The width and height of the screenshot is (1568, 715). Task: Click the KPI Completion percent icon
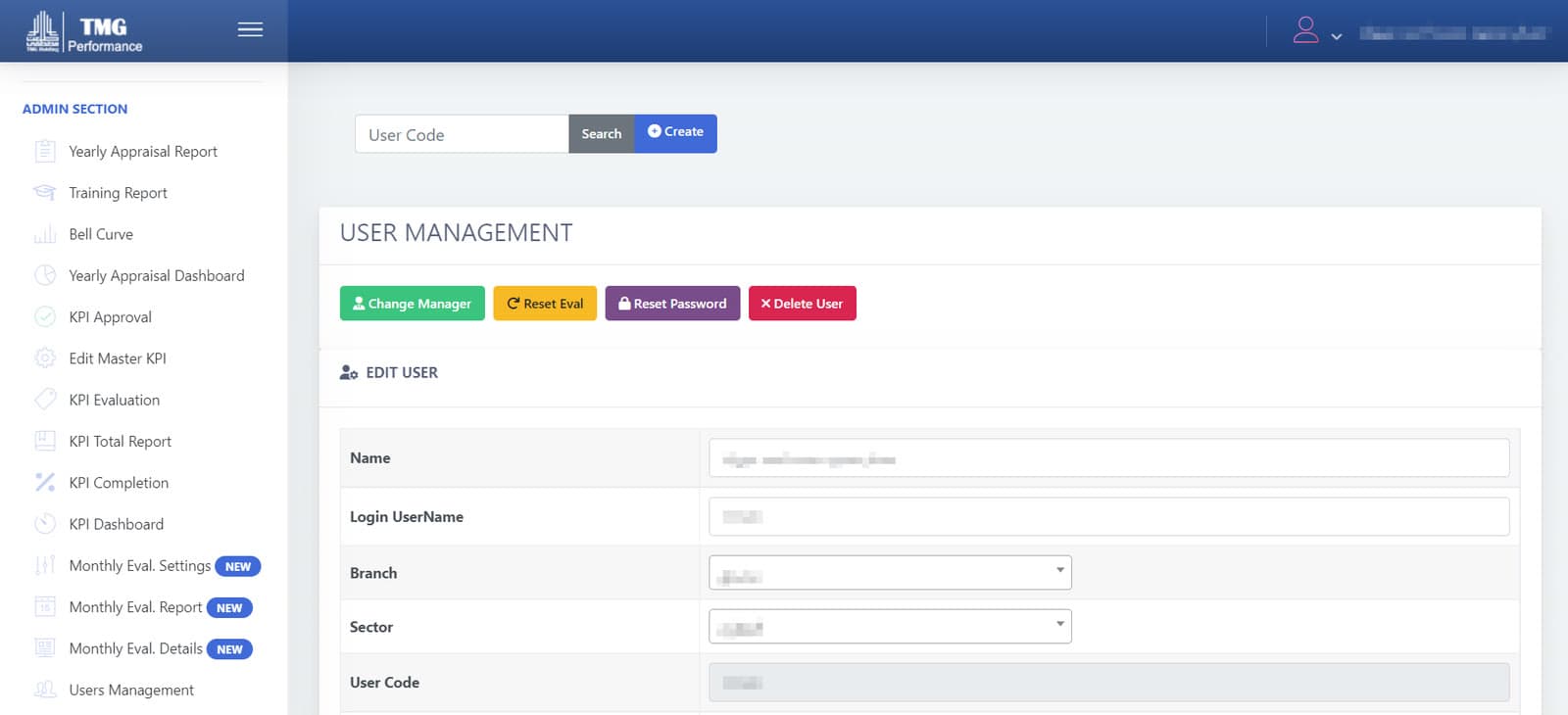coord(45,482)
